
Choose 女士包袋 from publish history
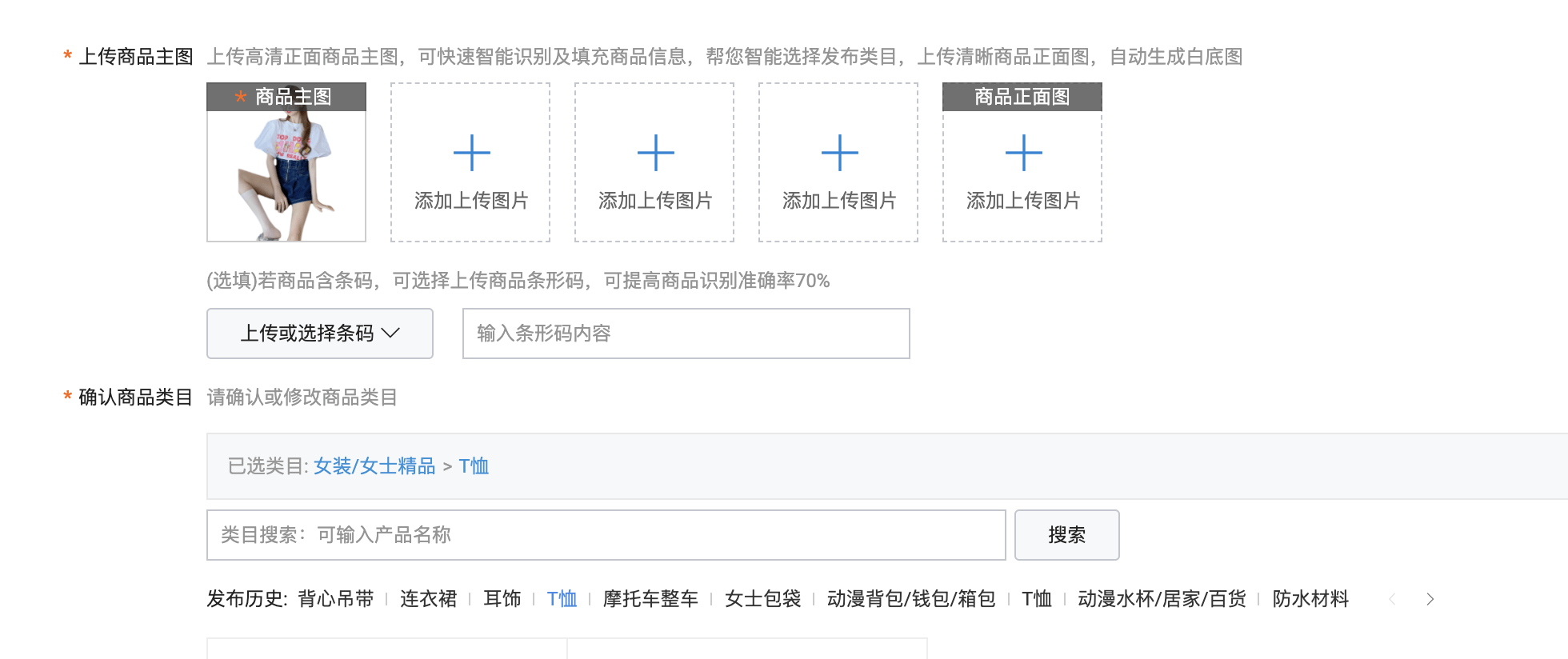click(763, 599)
